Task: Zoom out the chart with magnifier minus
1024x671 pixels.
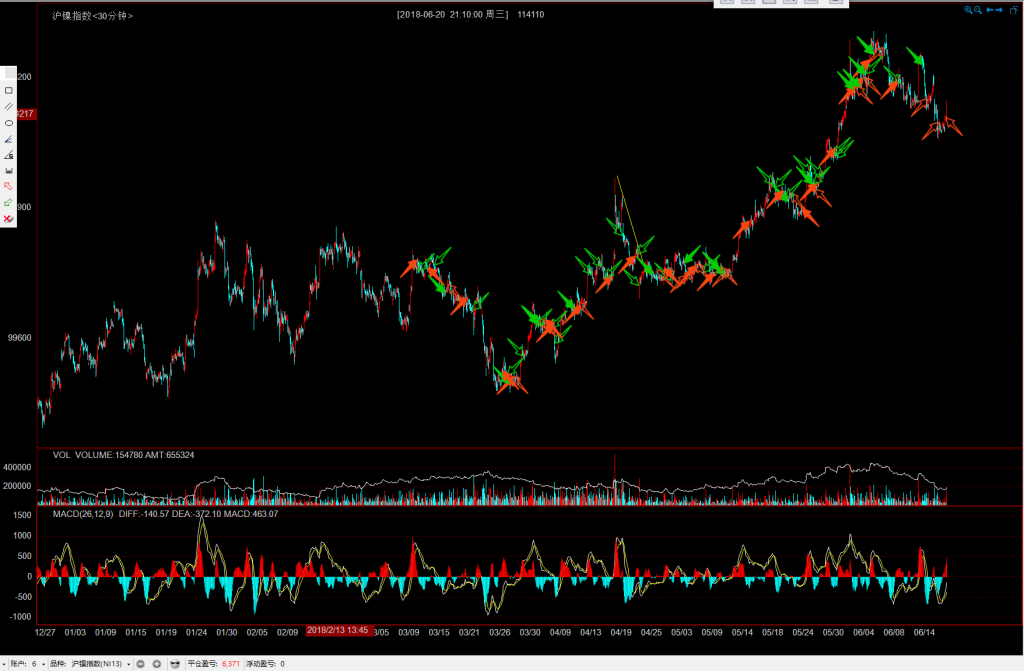Action: coord(978,10)
